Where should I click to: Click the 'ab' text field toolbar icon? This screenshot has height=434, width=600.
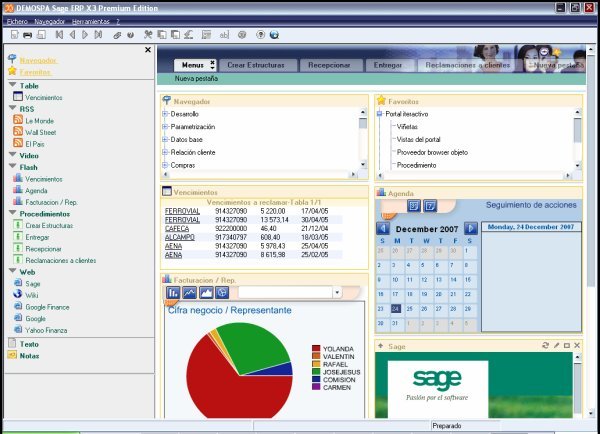(224, 35)
